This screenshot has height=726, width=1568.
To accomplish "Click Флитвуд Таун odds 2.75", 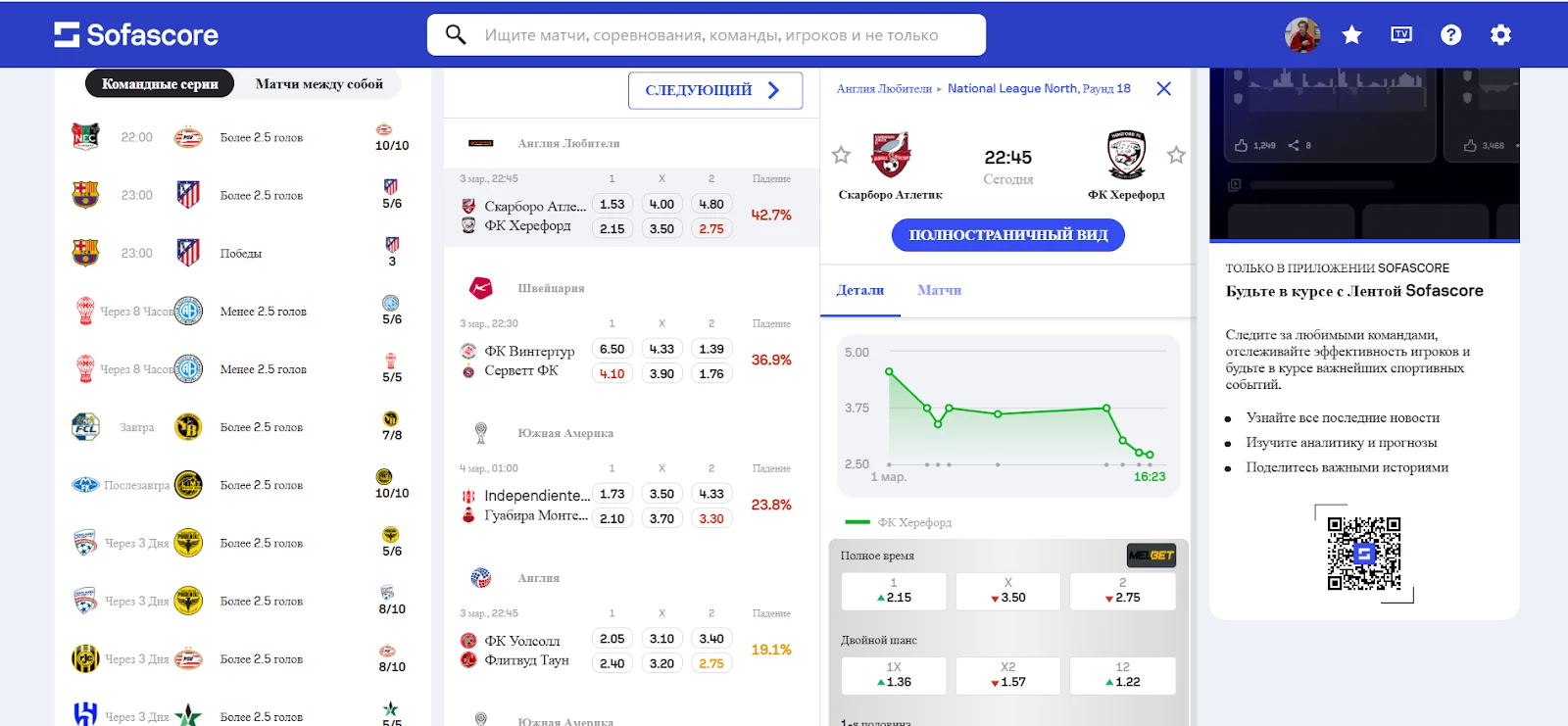I will coord(711,664).
